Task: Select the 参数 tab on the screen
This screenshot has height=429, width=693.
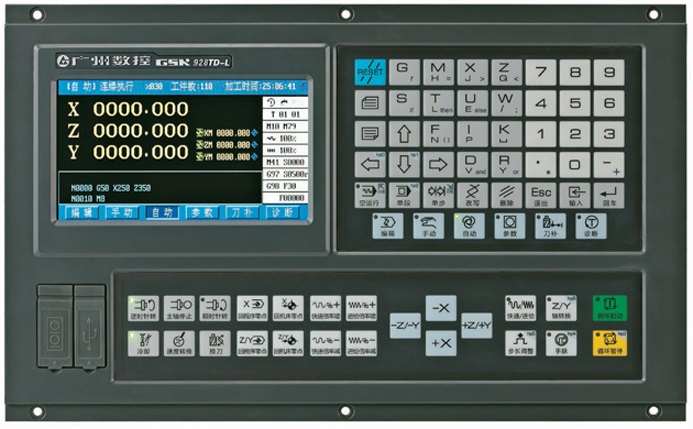Action: point(202,213)
